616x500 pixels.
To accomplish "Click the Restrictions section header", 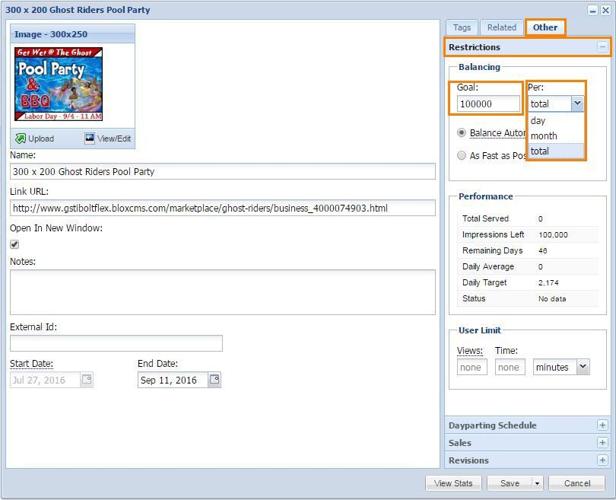I will (x=528, y=47).
